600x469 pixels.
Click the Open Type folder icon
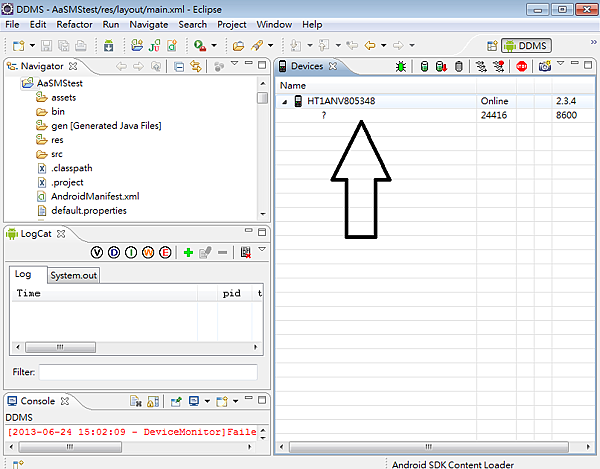[x=238, y=46]
